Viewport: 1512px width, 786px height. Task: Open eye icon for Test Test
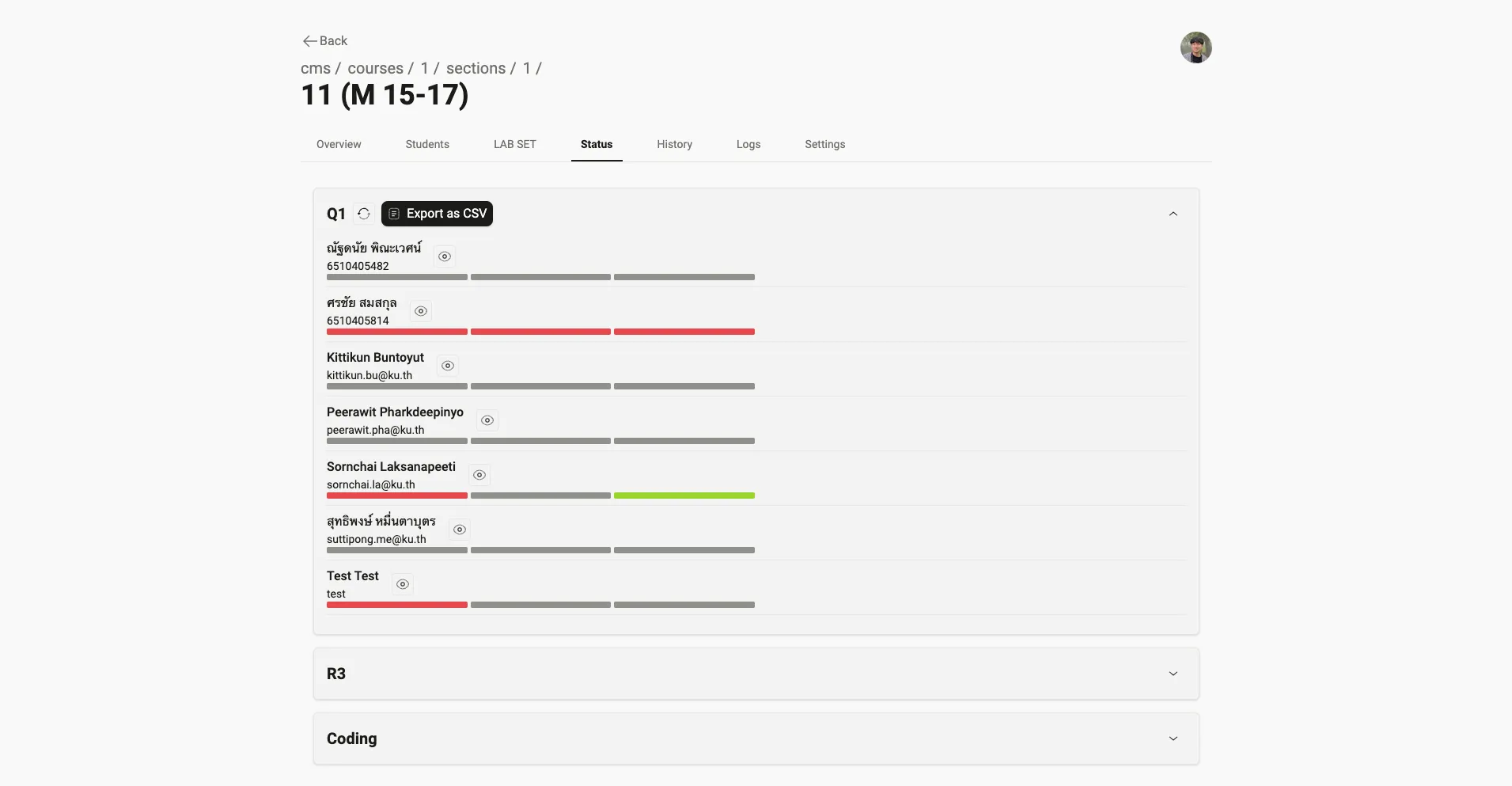(403, 584)
